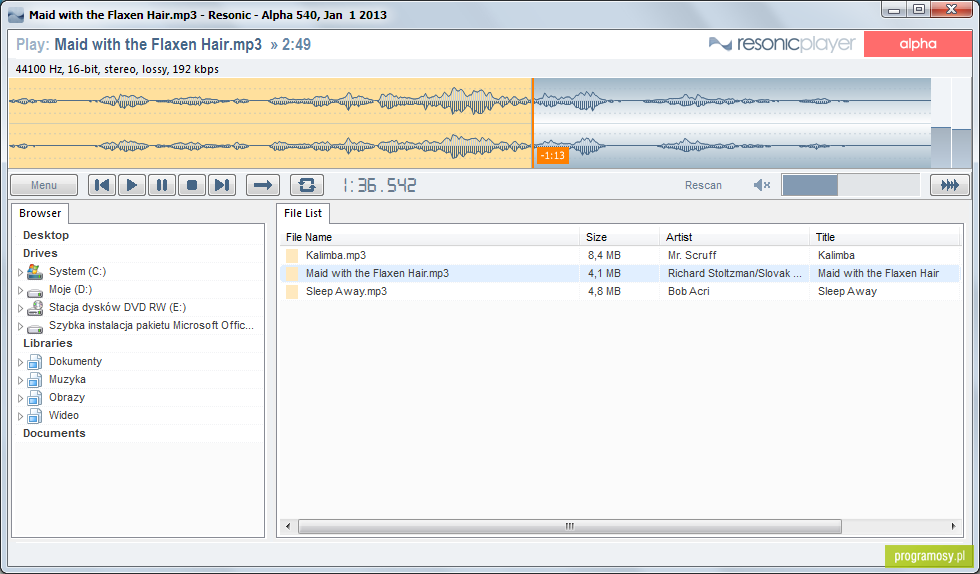Click the -1:13 remaining time marker
The height and width of the screenshot is (574, 980).
[x=553, y=155]
